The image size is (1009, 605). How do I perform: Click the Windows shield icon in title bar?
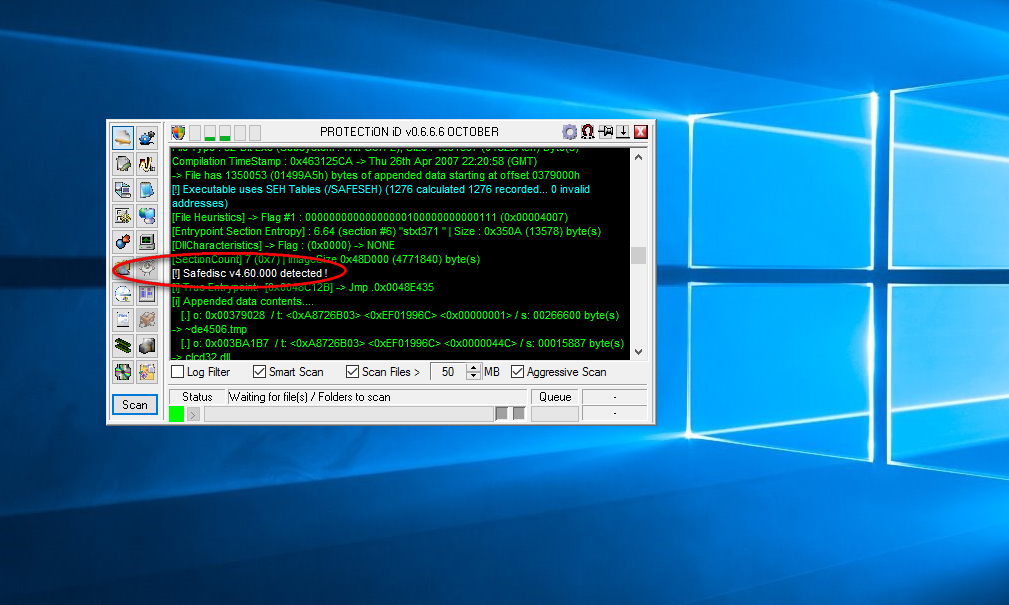click(178, 133)
